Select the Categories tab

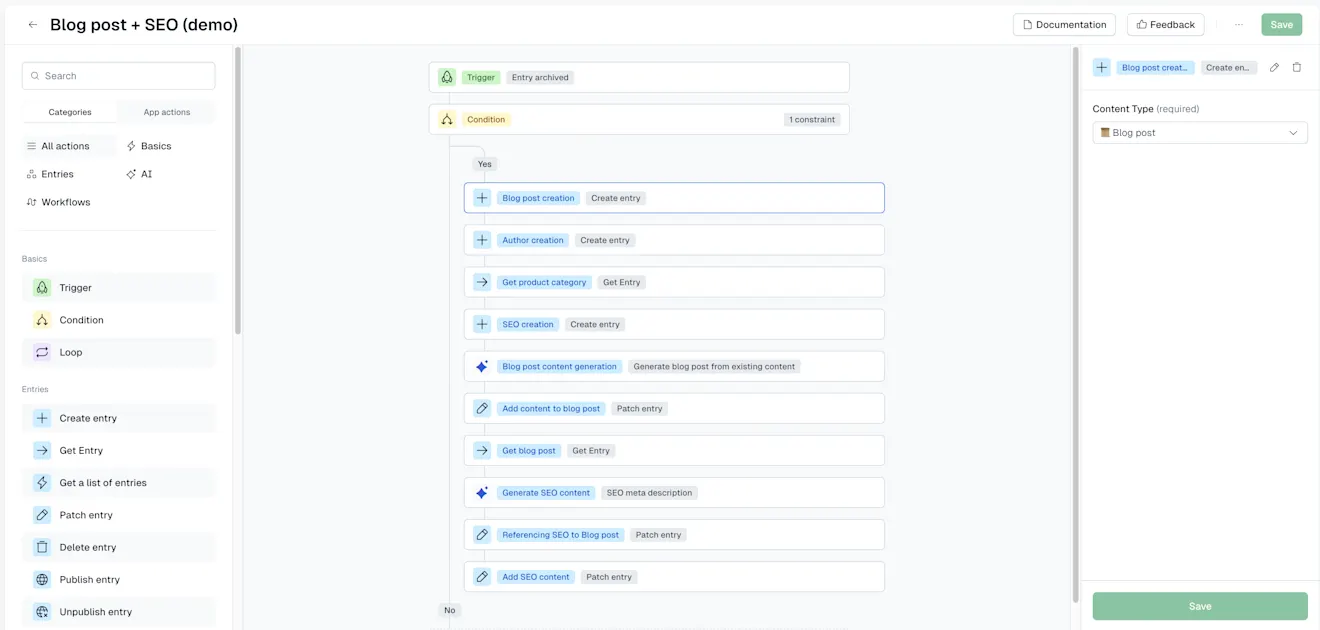coord(69,111)
